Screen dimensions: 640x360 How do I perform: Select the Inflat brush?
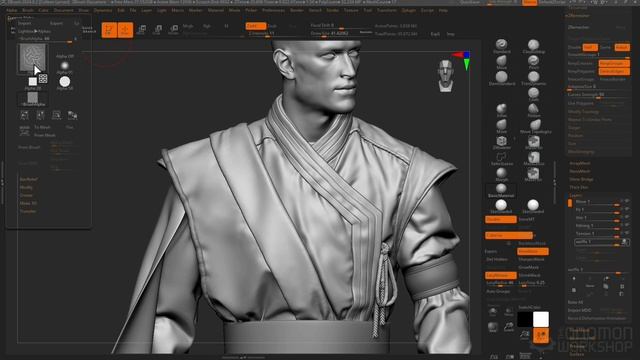pyautogui.click(x=502, y=110)
